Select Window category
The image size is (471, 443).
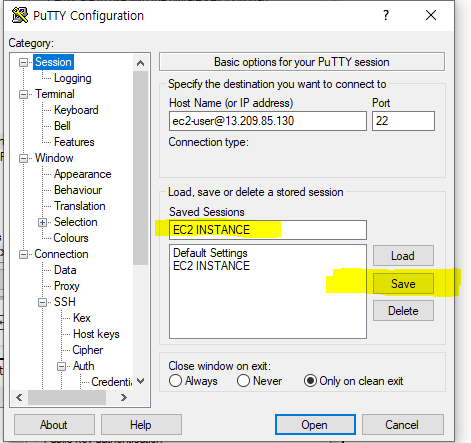(54, 158)
